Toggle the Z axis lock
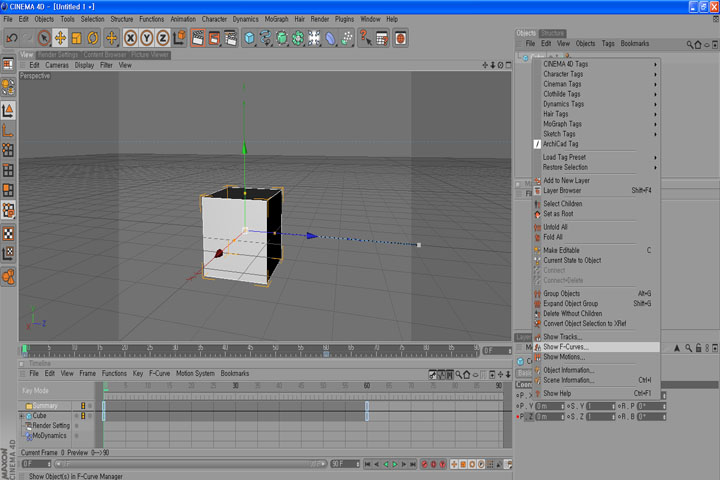The image size is (720, 480). click(x=163, y=38)
